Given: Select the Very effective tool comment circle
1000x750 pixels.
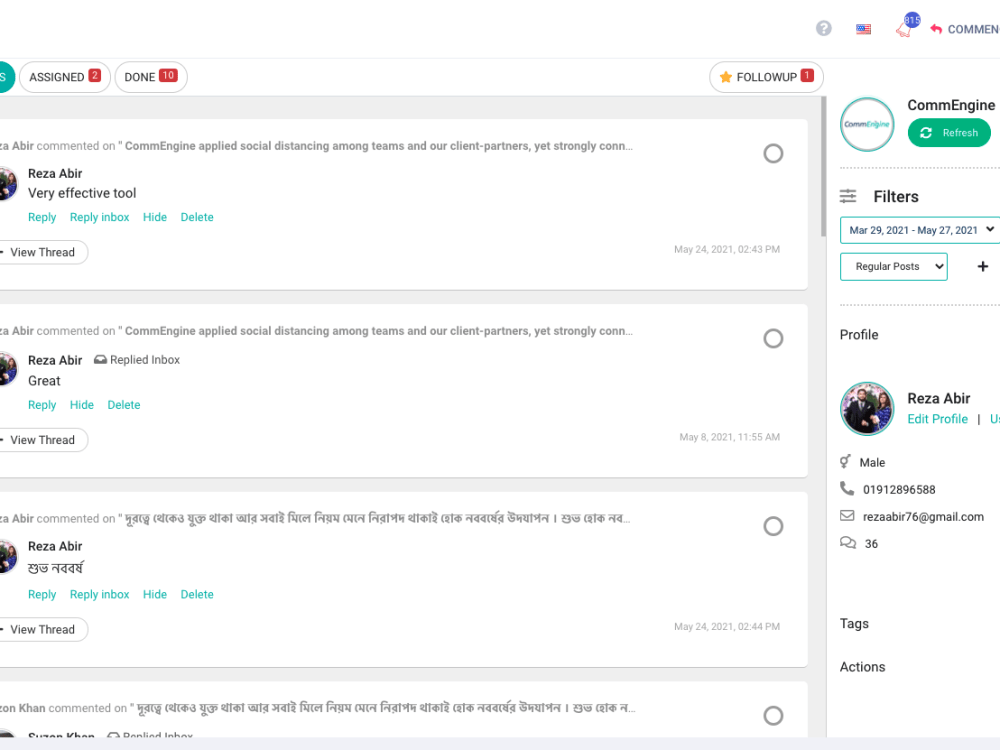Looking at the screenshot, I should (x=773, y=154).
